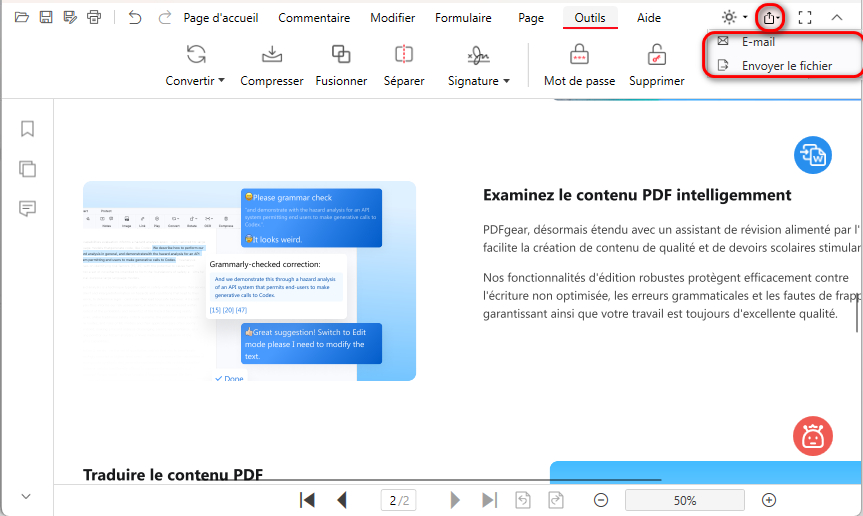Click the page number field showing 2

(398, 500)
